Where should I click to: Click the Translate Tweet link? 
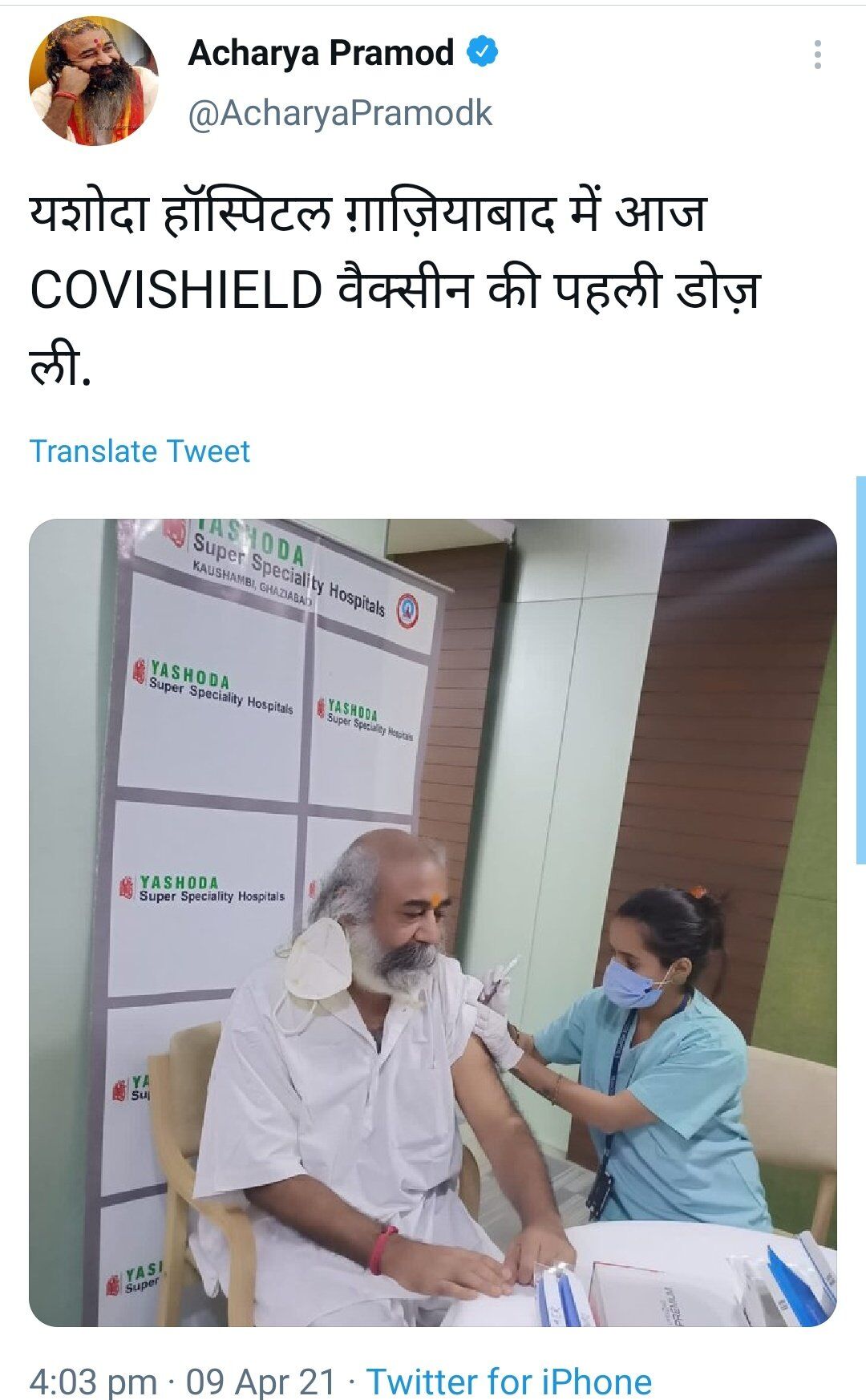(140, 451)
